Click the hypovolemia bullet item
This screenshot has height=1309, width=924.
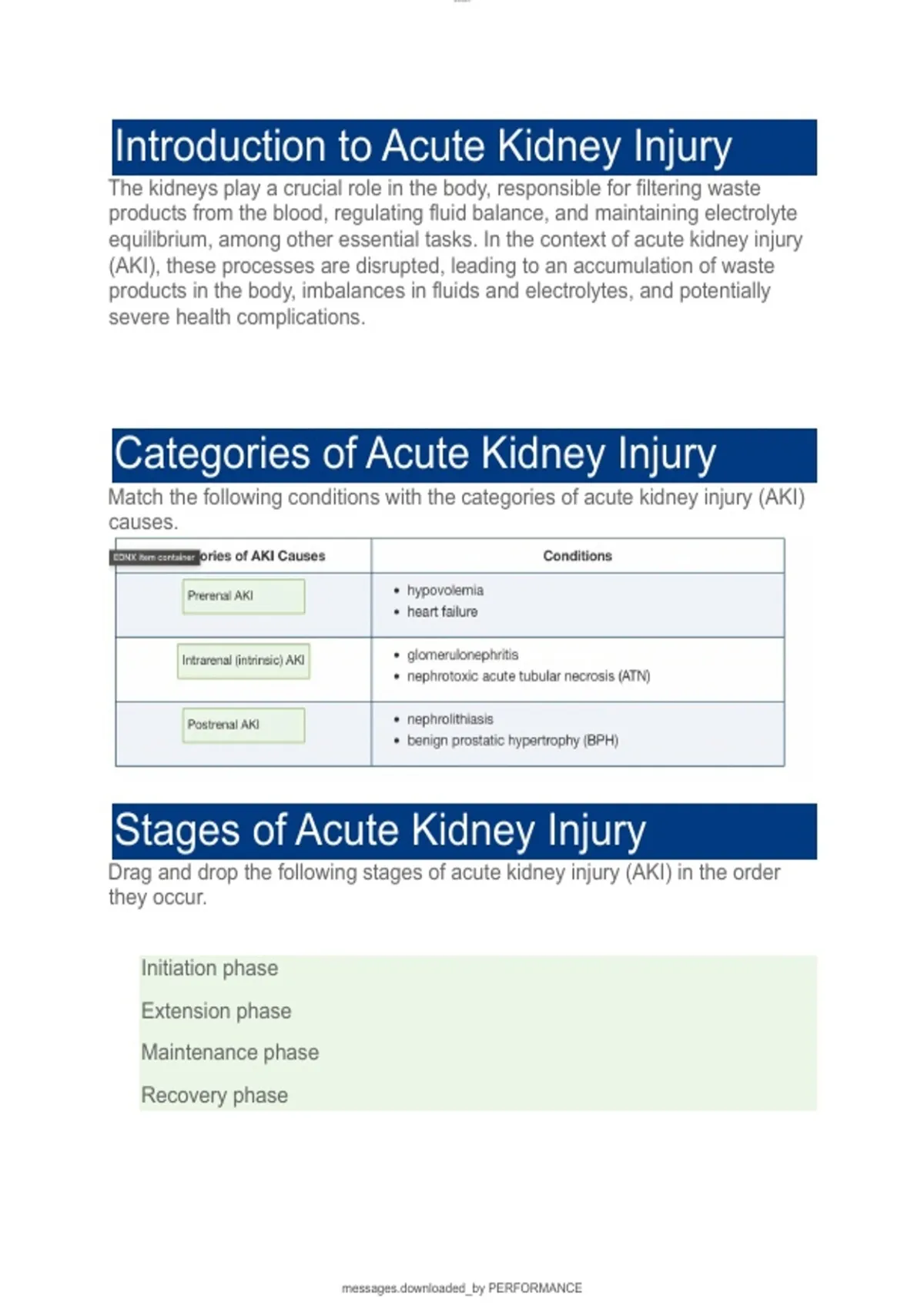tap(445, 591)
